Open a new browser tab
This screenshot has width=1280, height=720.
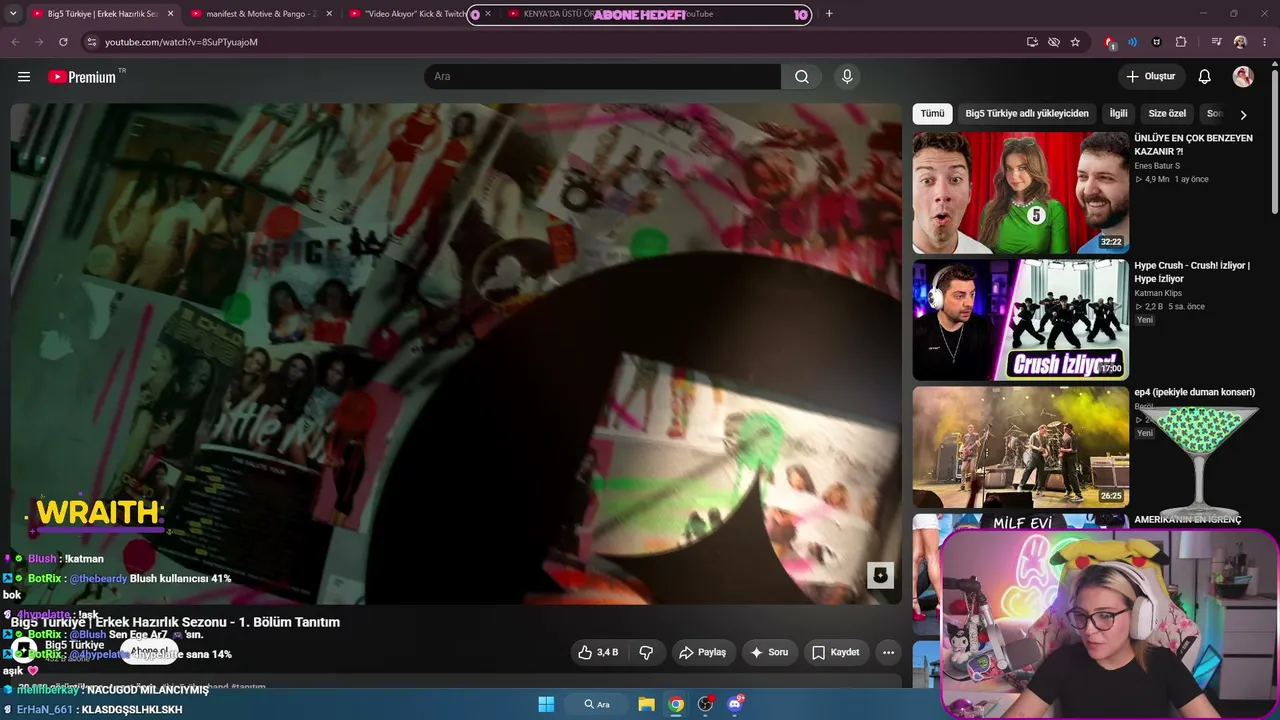tap(829, 14)
